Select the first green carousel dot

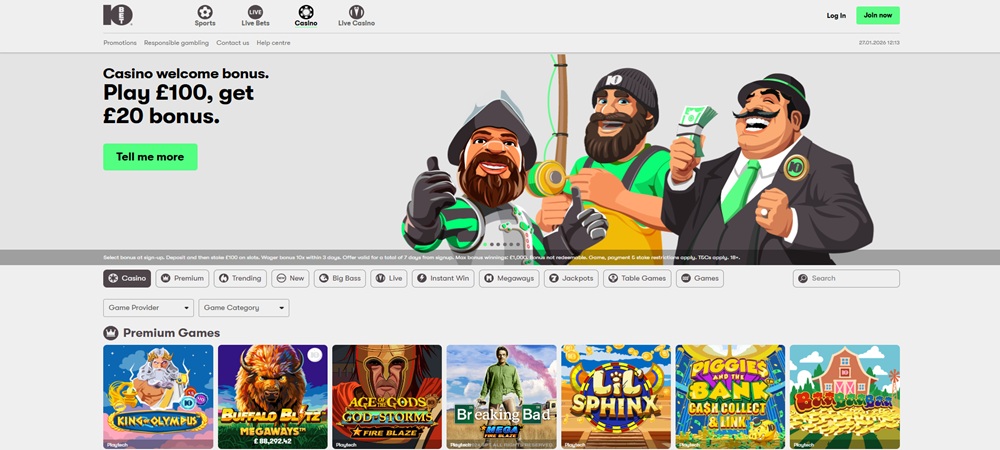(x=485, y=244)
